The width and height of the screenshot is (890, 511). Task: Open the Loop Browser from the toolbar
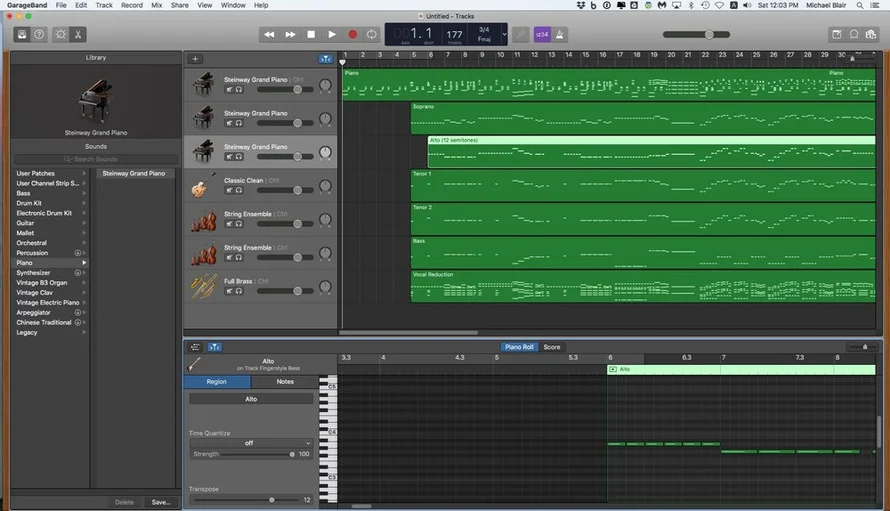click(x=854, y=35)
